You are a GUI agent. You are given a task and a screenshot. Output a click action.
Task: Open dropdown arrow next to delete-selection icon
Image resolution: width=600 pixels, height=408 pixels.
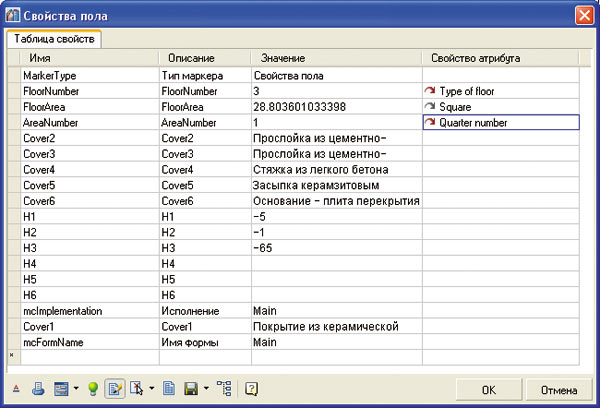[152, 388]
